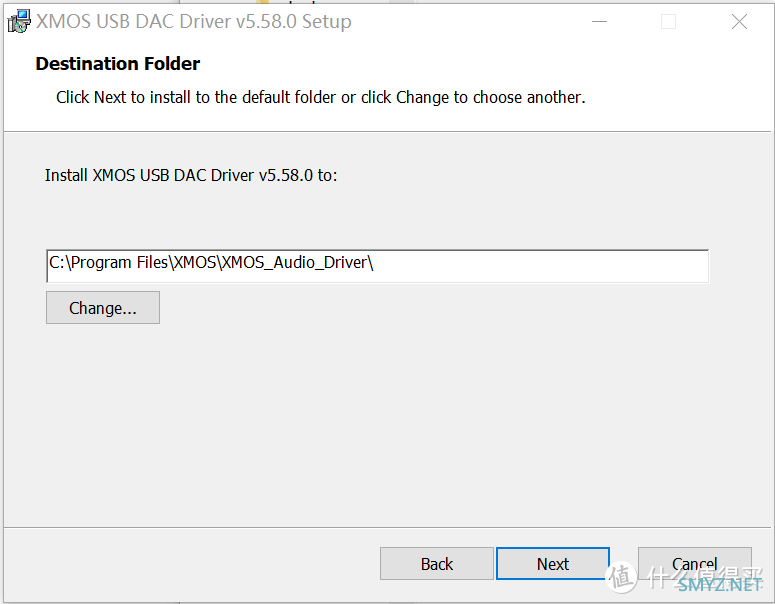The height and width of the screenshot is (604, 775).
Task: Go back with the Back button
Action: coord(436,563)
